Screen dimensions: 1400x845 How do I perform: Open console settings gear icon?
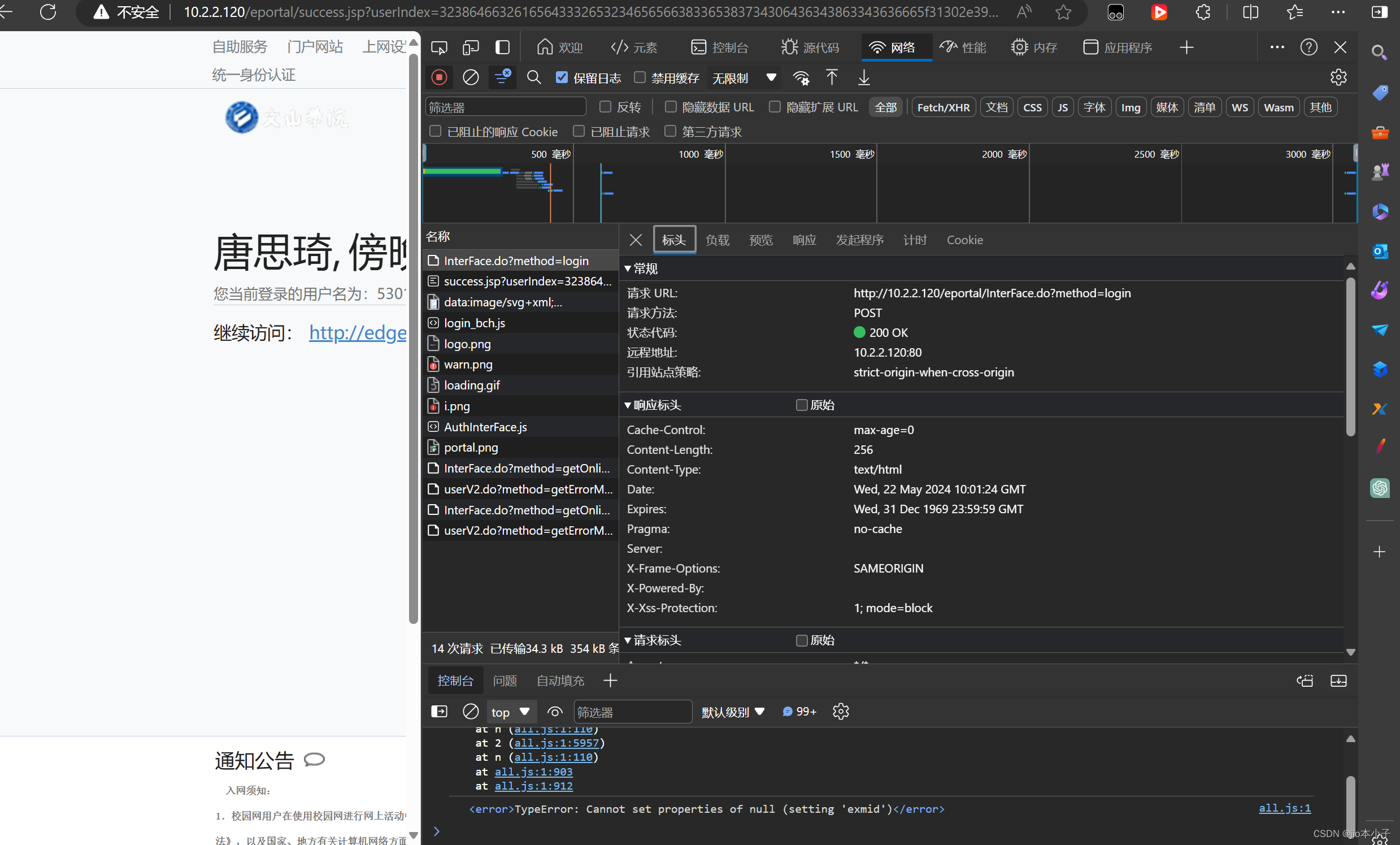pyautogui.click(x=840, y=712)
